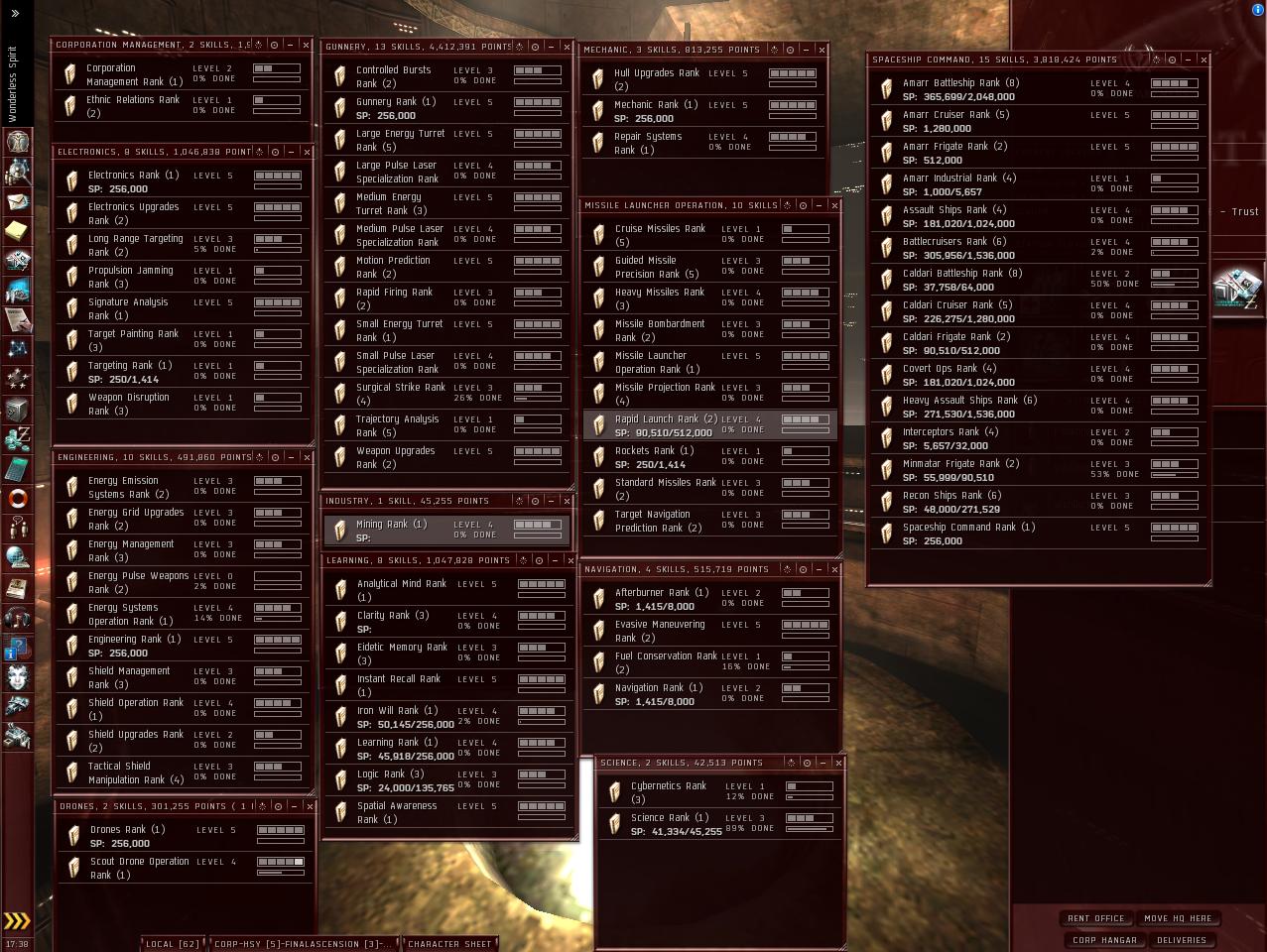Select the Recon Ships Rank (6) row
This screenshot has height=952, width=1267.
point(1039,502)
